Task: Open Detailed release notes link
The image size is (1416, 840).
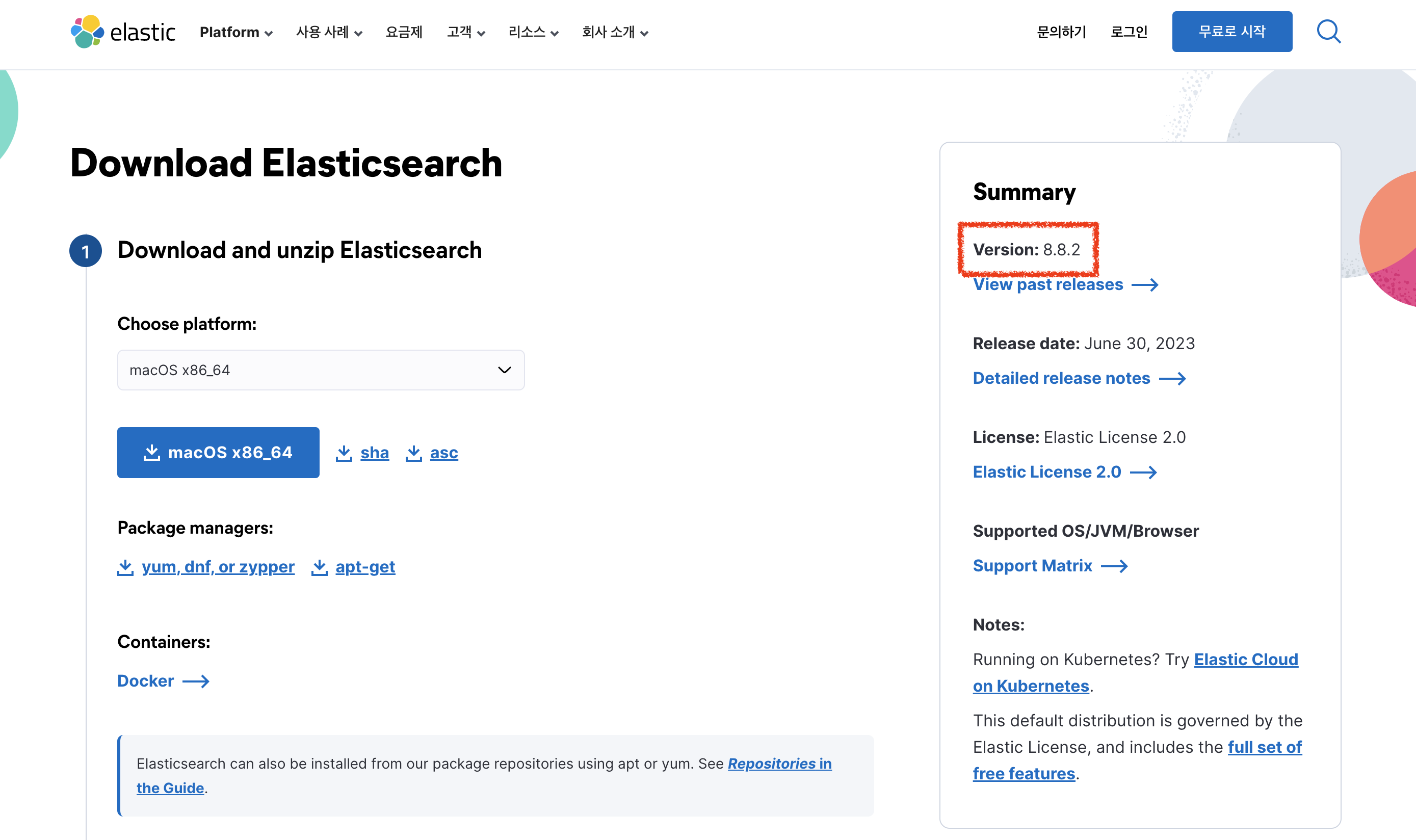Action: pyautogui.click(x=1061, y=378)
